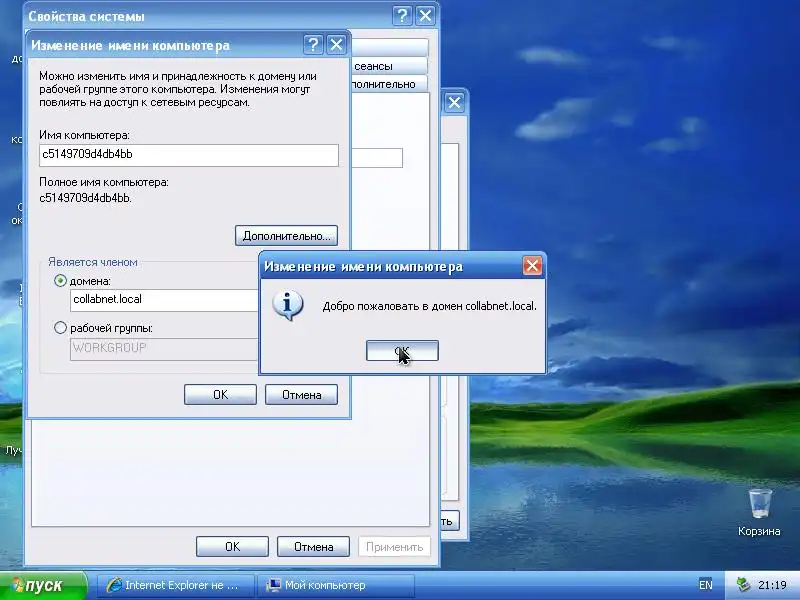Click Применить in System Properties window
This screenshot has height=600, width=800.
394,546
